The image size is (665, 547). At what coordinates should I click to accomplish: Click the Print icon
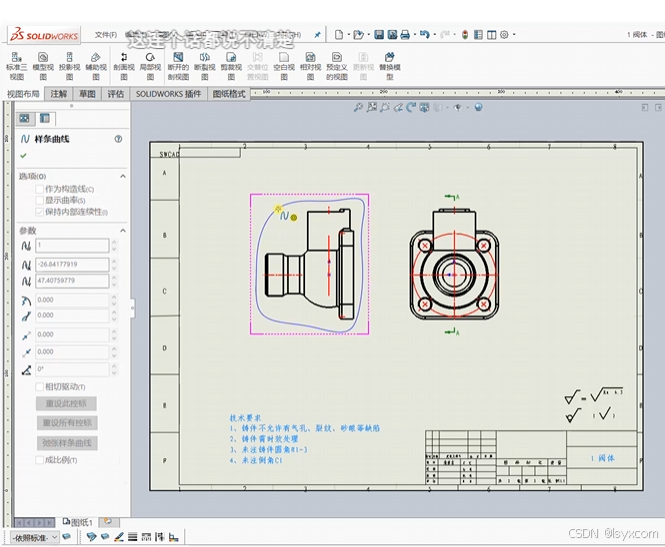tap(405, 35)
